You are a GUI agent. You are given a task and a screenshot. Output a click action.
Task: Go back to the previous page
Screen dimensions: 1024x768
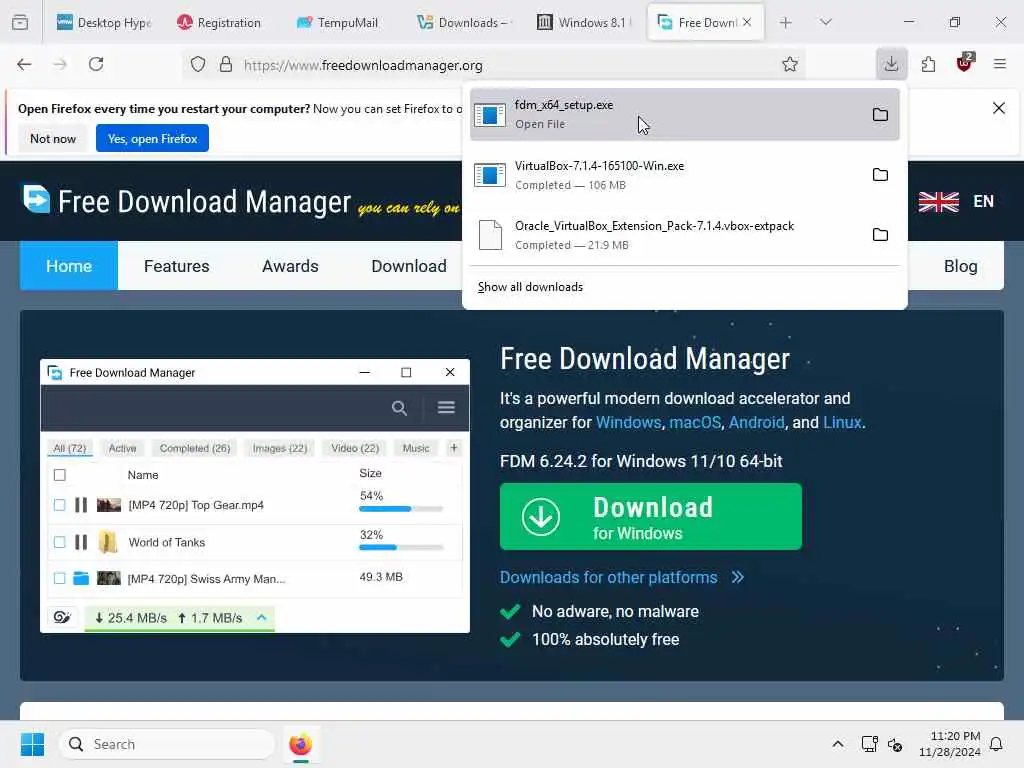[x=24, y=64]
